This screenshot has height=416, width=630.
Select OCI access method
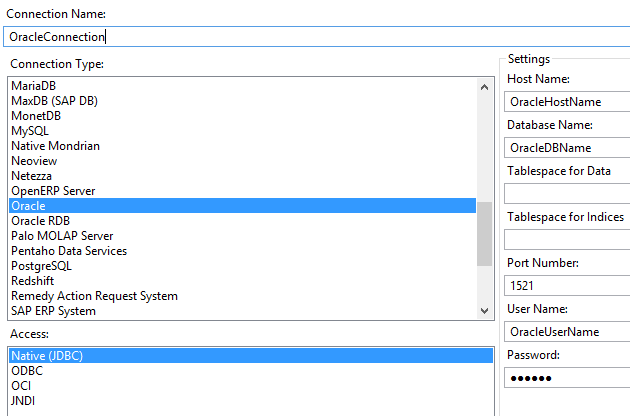(x=251, y=385)
